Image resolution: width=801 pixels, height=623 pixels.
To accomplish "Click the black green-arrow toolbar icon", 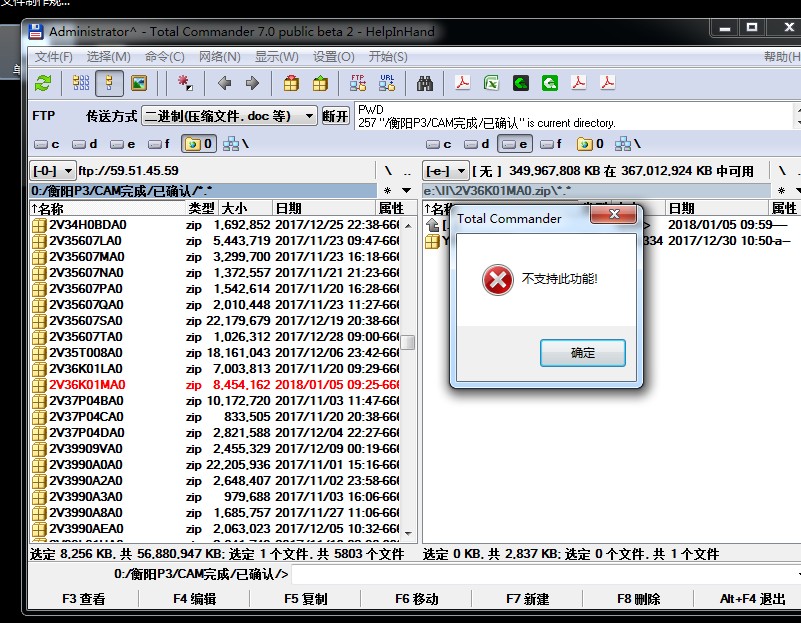I will (x=521, y=83).
